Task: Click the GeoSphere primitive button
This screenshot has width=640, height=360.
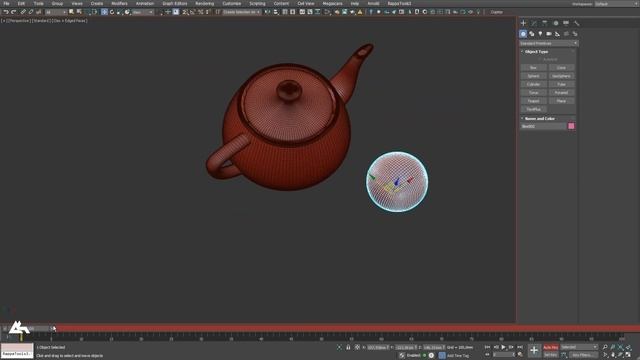Action: point(561,76)
